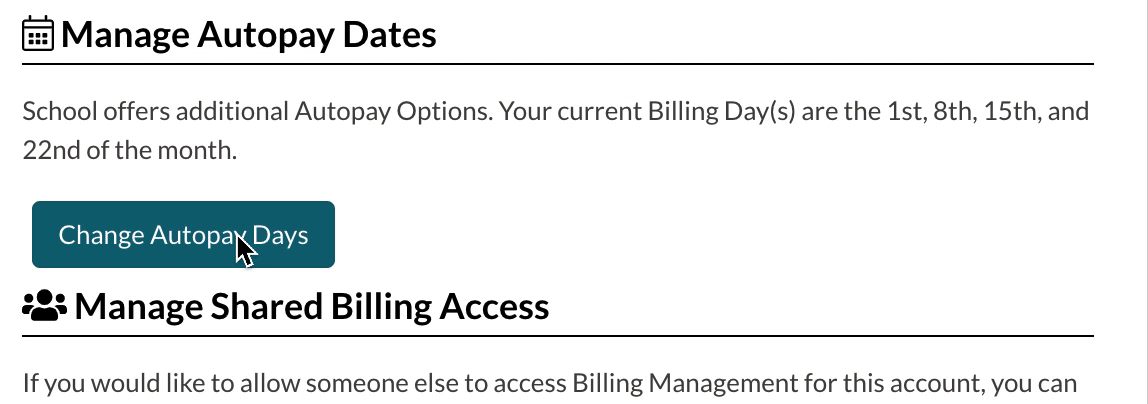This screenshot has height=404, width=1148.
Task: Click the divider line under Manage Shared Billing Access
Action: coord(558,336)
